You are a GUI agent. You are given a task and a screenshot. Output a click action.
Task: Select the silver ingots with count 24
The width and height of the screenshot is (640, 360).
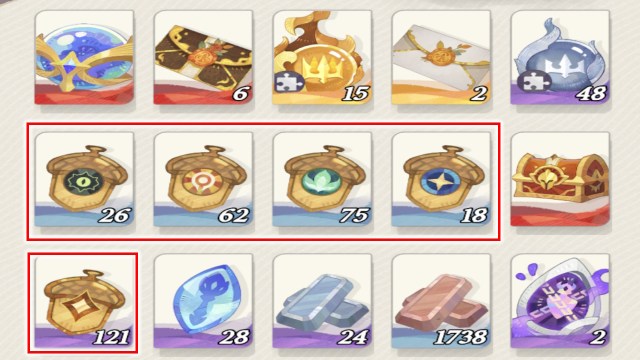pos(322,302)
